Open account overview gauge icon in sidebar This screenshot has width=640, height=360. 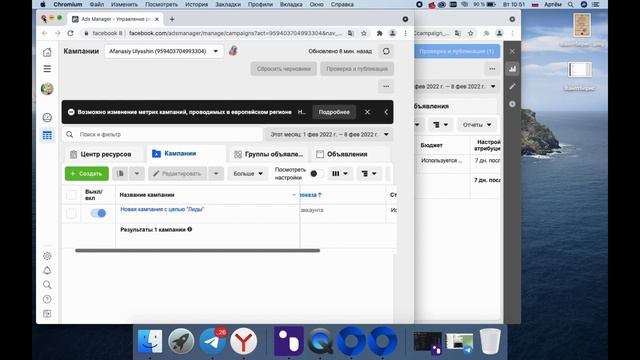click(47, 118)
